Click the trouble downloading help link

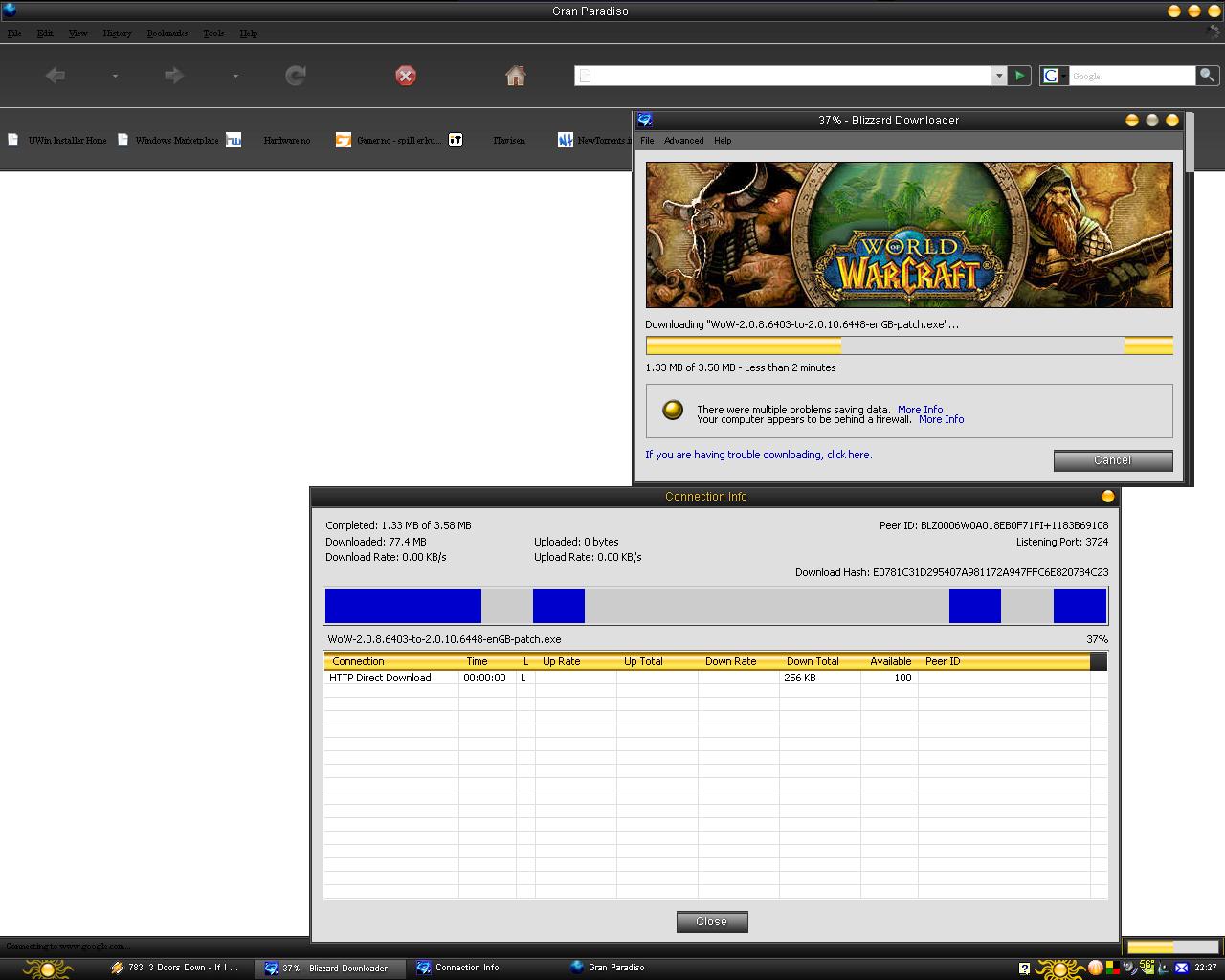pyautogui.click(x=759, y=455)
